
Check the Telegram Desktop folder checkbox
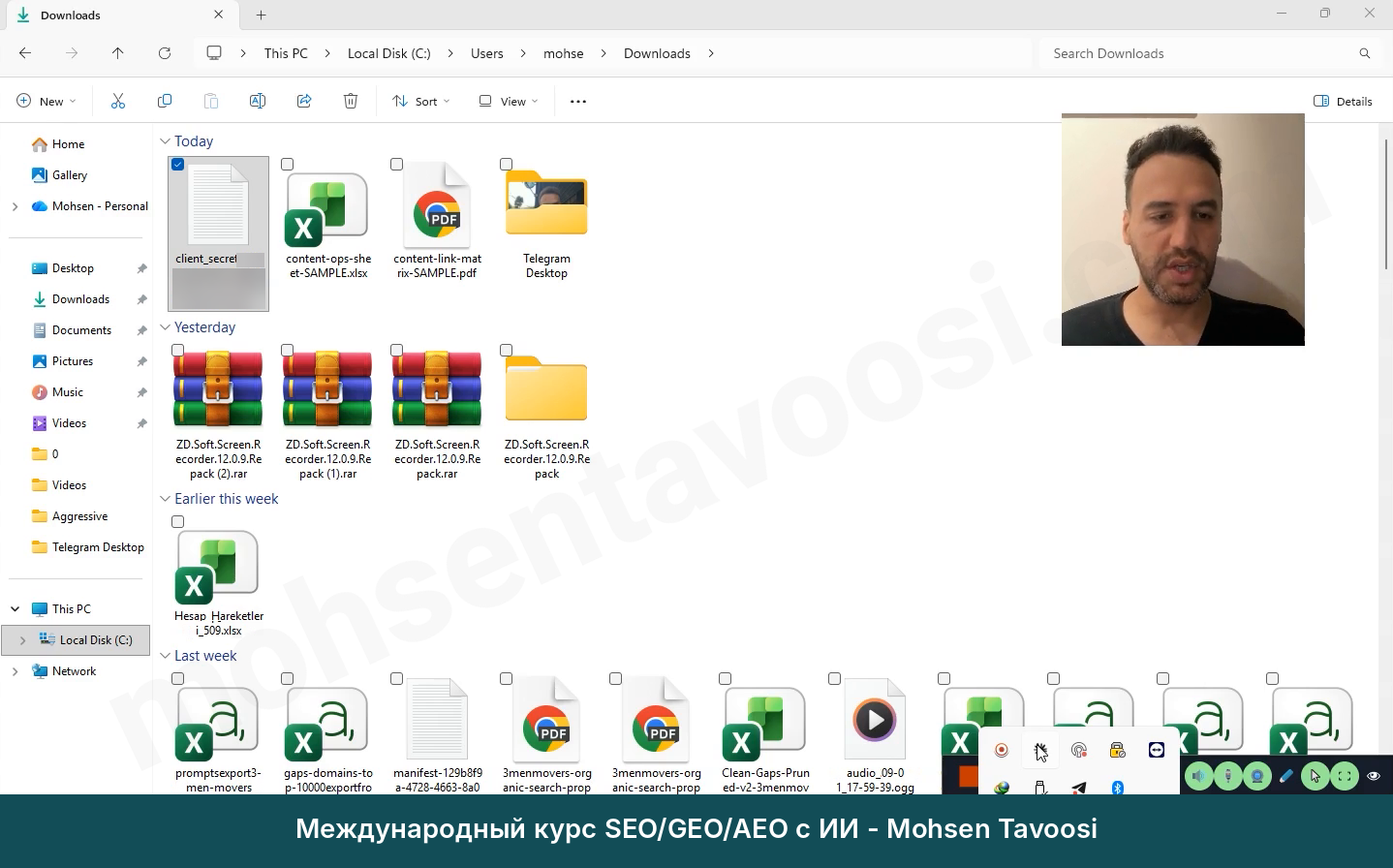pos(506,165)
